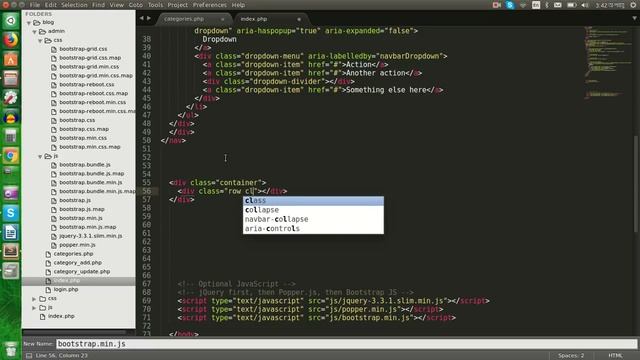Viewport: 640px width, 360px height.
Task: Switch to Sublime Text dock icon
Action: pos(11,251)
